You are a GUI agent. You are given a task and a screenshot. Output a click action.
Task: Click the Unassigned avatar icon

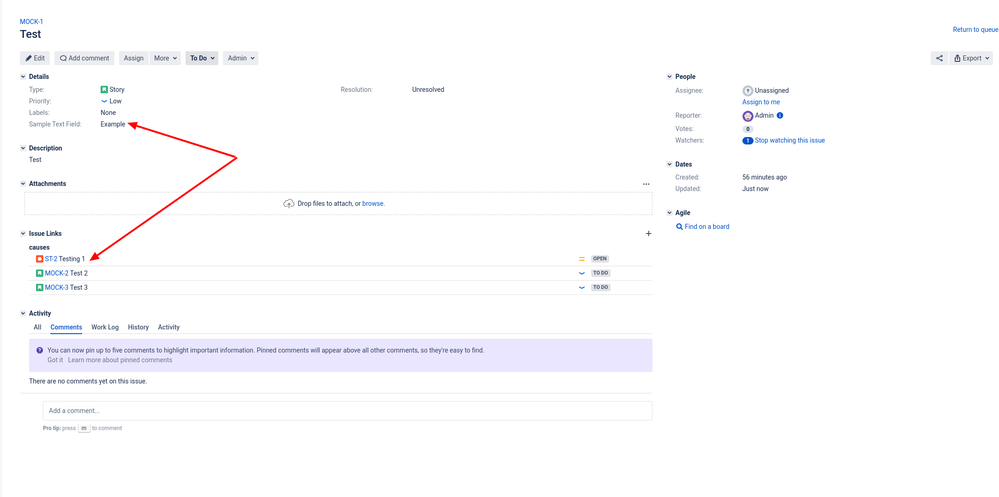pos(747,90)
